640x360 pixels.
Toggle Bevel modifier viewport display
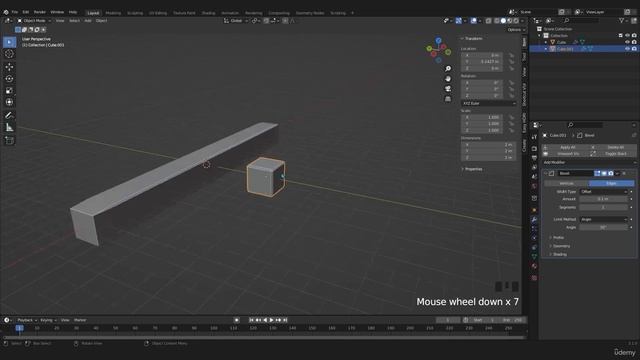click(x=604, y=173)
